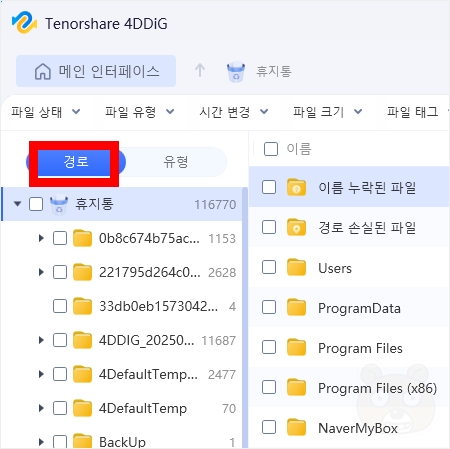Image resolution: width=450 pixels, height=449 pixels.
Task: Check the BackUp tree checkbox
Action: click(60, 442)
